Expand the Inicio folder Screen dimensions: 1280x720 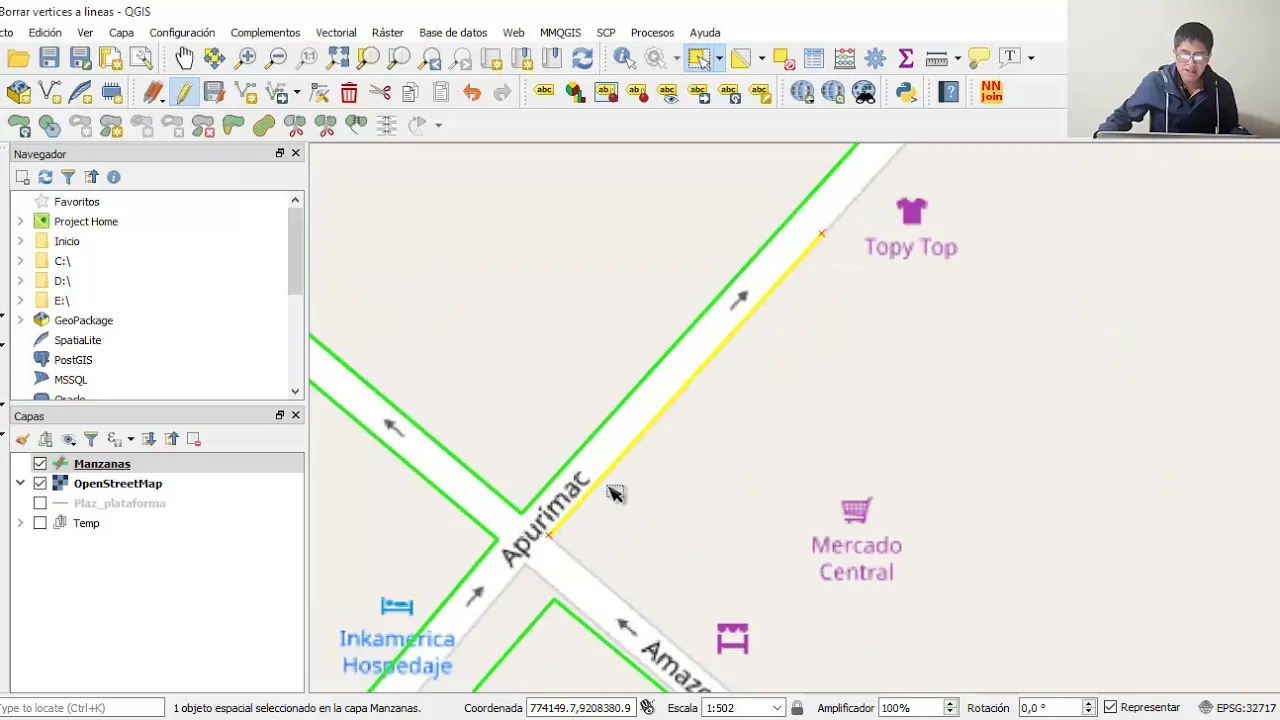tap(20, 241)
